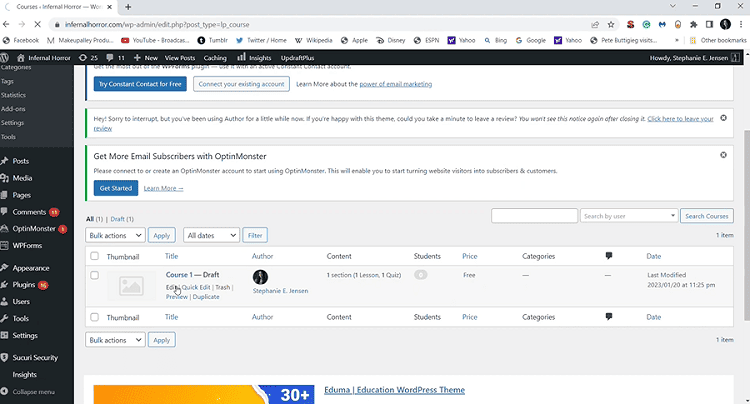The image size is (750, 404).
Task: Open WPForms in the sidebar
Action: coord(27,245)
